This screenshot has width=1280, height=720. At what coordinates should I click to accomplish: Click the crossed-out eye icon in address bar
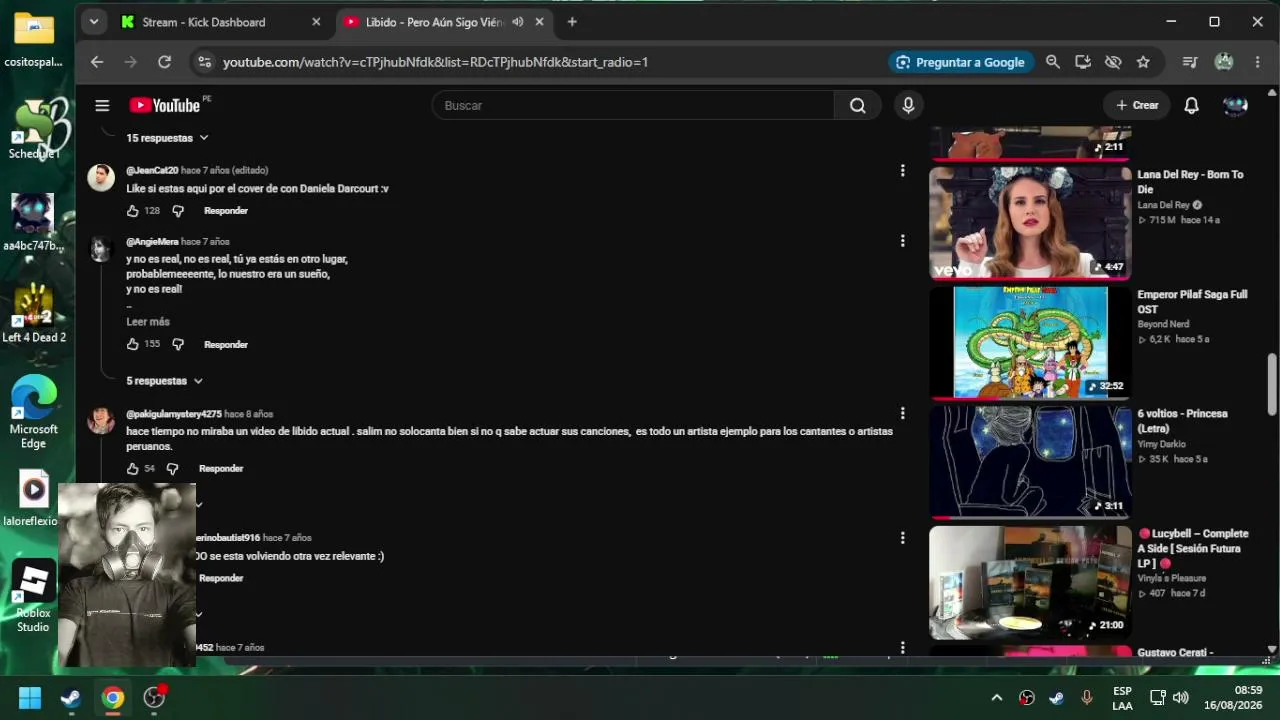(1113, 62)
